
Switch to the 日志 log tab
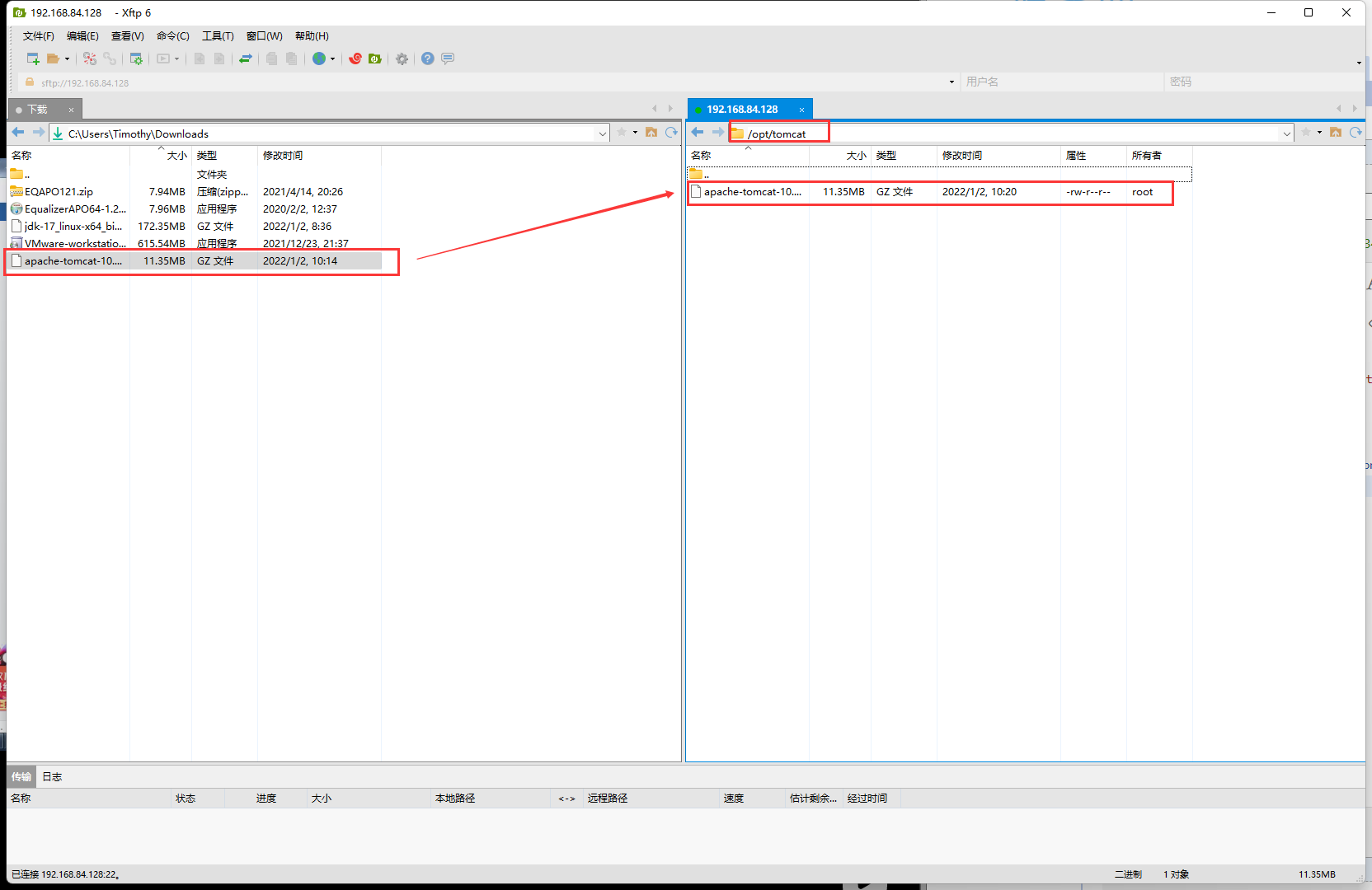click(x=52, y=777)
